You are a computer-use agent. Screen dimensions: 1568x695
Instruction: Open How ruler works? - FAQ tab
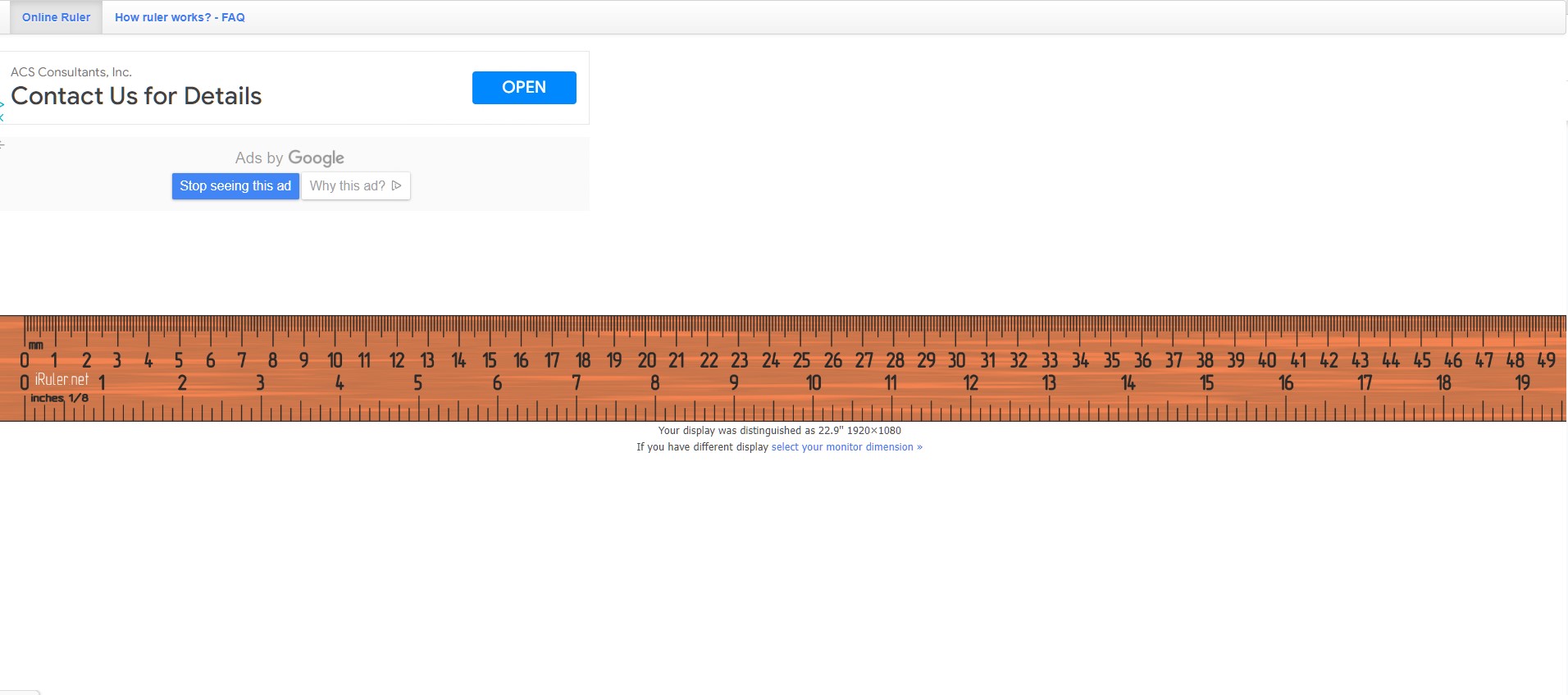[x=180, y=17]
